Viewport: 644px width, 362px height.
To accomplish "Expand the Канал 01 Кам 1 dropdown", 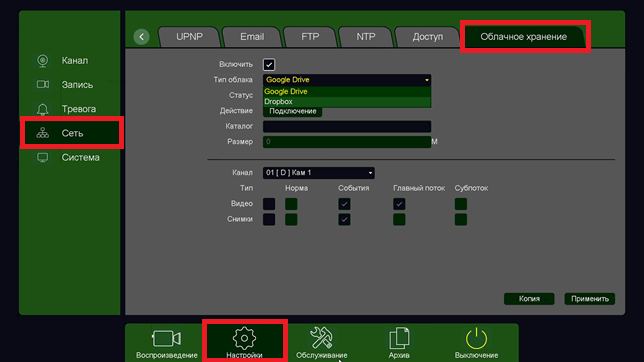I will click(x=318, y=173).
